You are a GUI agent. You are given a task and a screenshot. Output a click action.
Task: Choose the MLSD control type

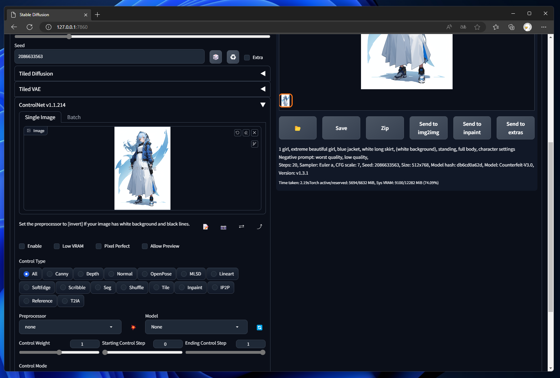point(191,274)
